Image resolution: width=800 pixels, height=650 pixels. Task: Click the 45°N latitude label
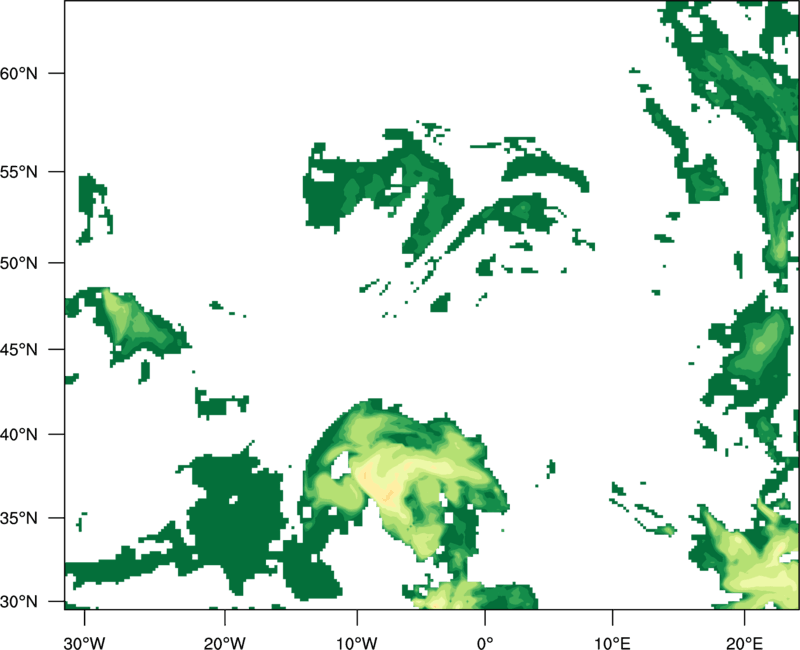coord(19,349)
